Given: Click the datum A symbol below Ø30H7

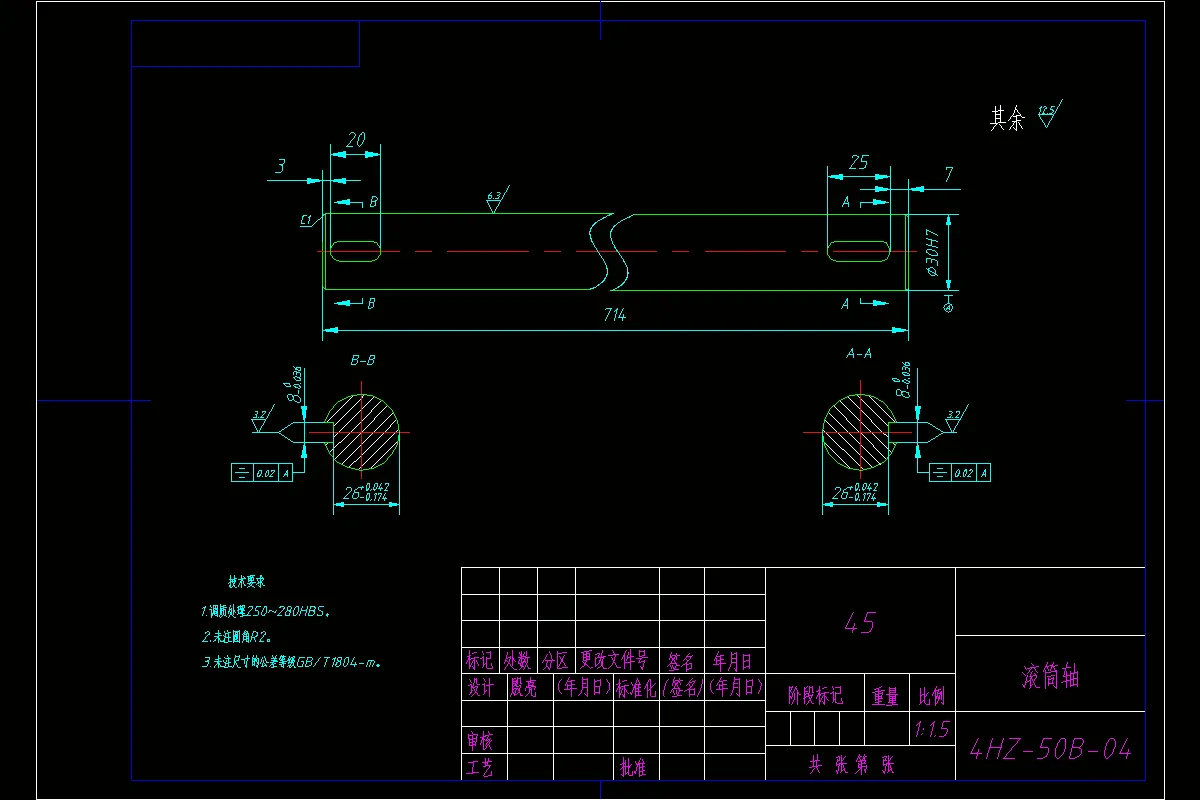Looking at the screenshot, I should coord(948,303).
